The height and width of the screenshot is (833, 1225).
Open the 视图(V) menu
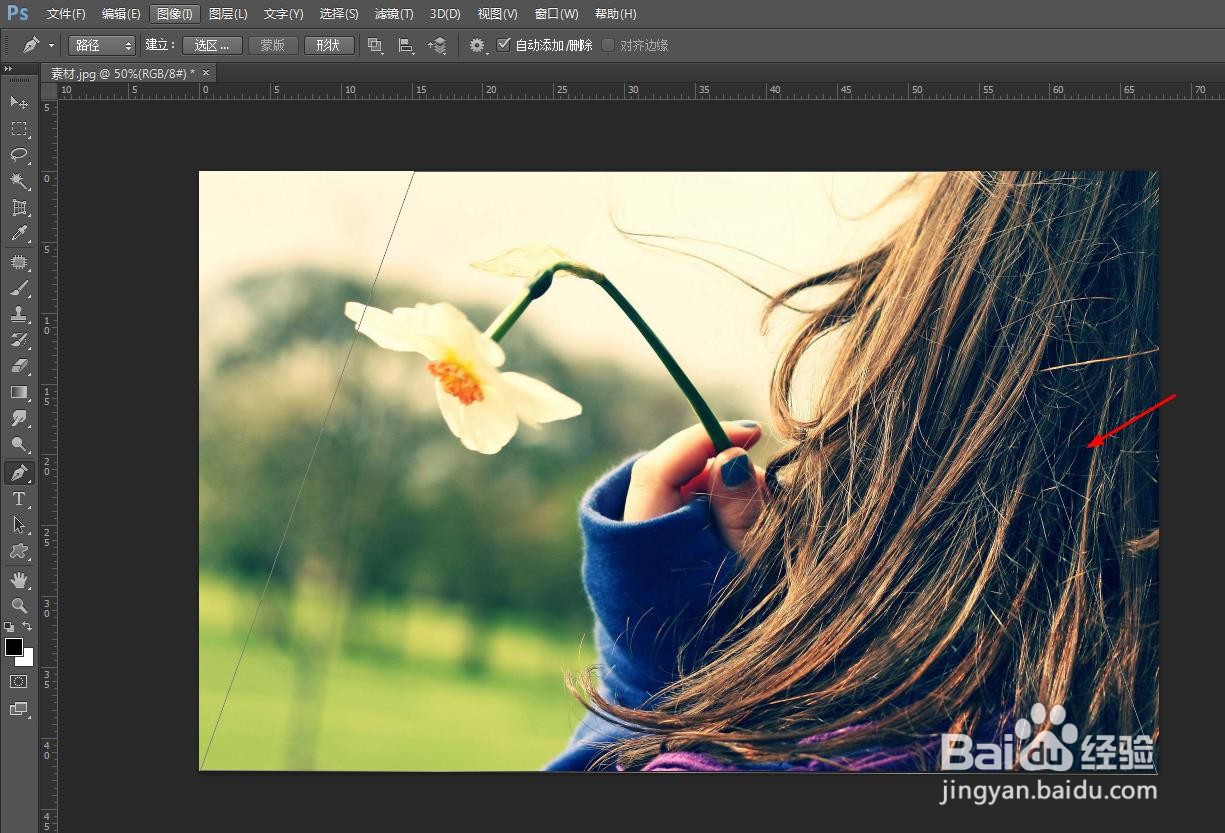[497, 14]
